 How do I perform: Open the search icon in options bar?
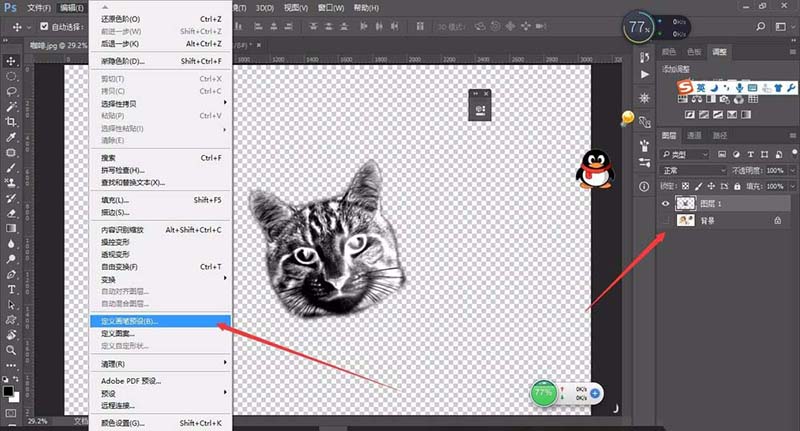tap(760, 27)
